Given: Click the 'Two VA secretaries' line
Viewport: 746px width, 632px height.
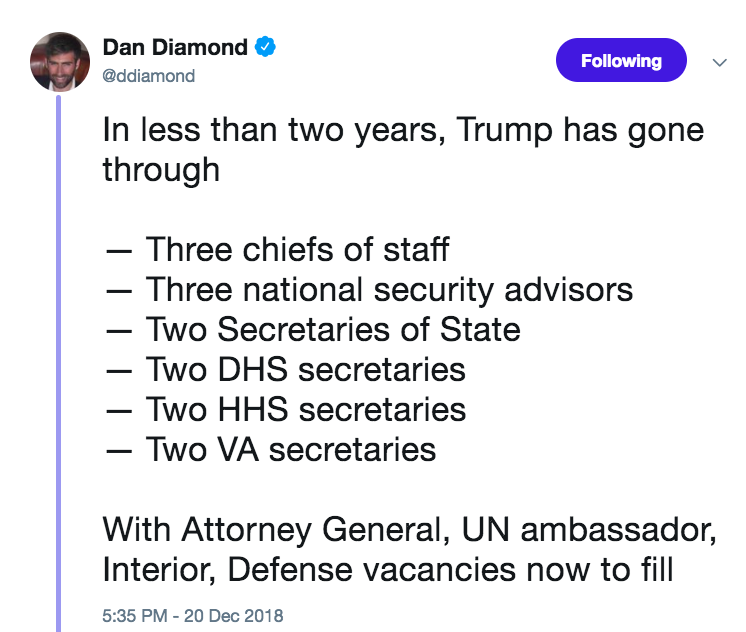Looking at the screenshot, I should tap(271, 449).
